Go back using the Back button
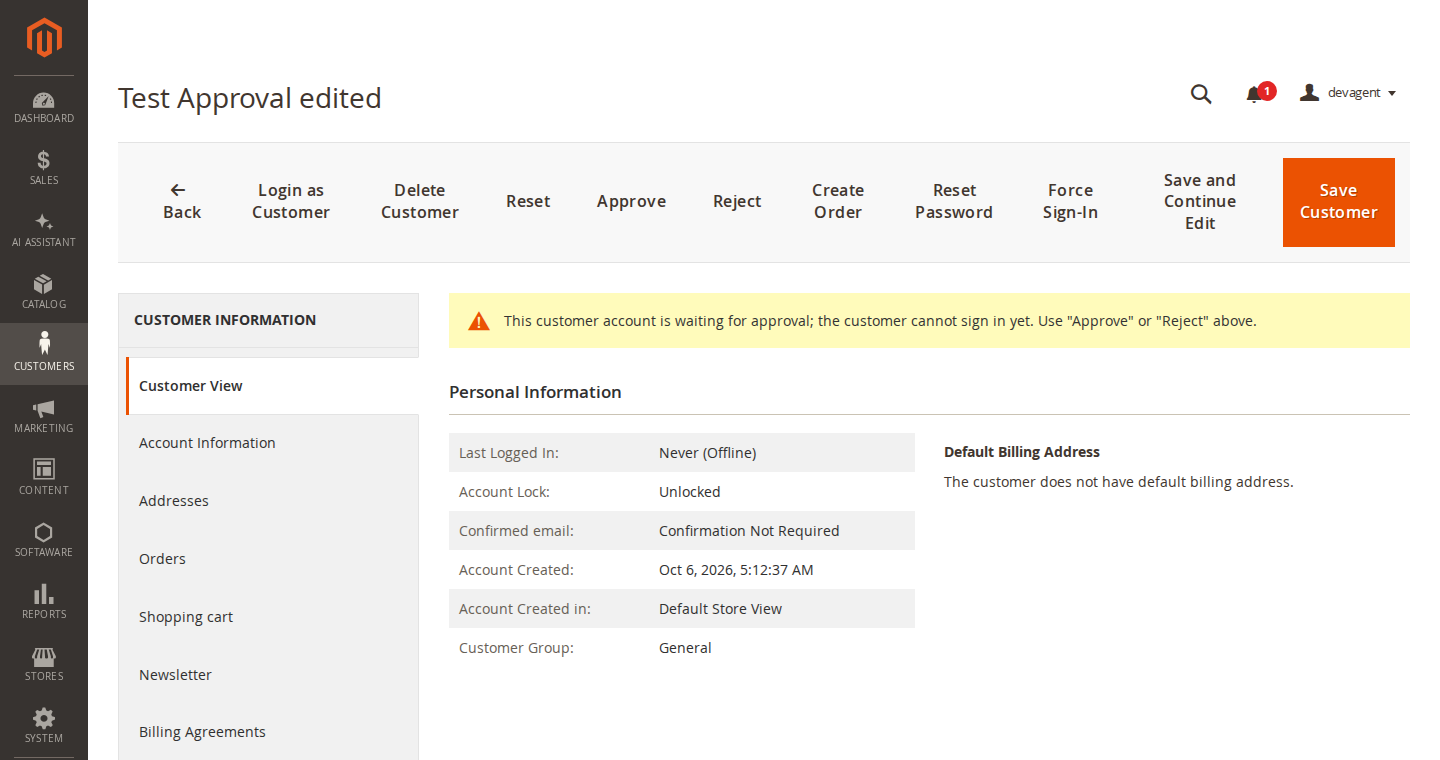The height and width of the screenshot is (760, 1440). (x=182, y=202)
